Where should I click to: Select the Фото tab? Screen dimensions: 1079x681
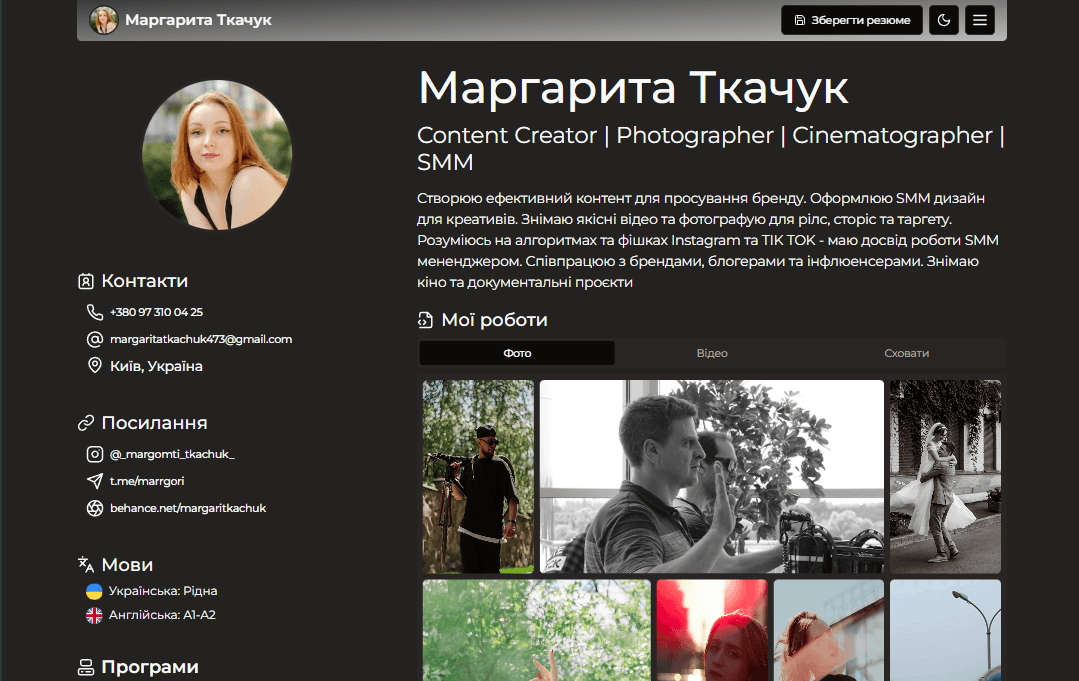click(517, 353)
